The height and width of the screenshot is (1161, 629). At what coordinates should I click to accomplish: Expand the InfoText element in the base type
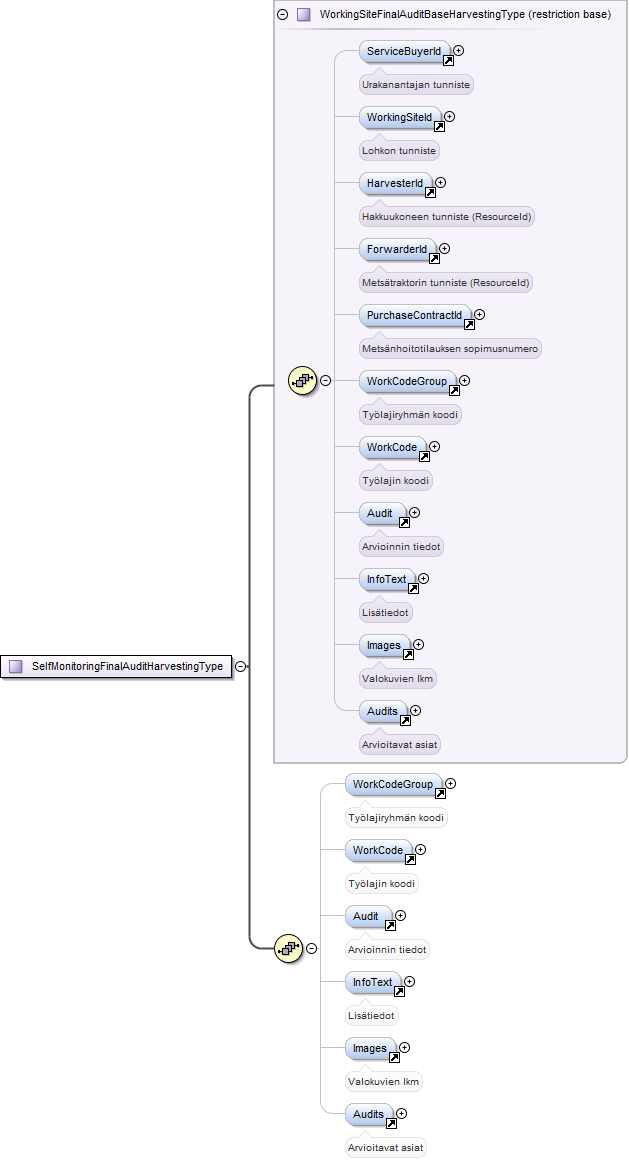[423, 578]
